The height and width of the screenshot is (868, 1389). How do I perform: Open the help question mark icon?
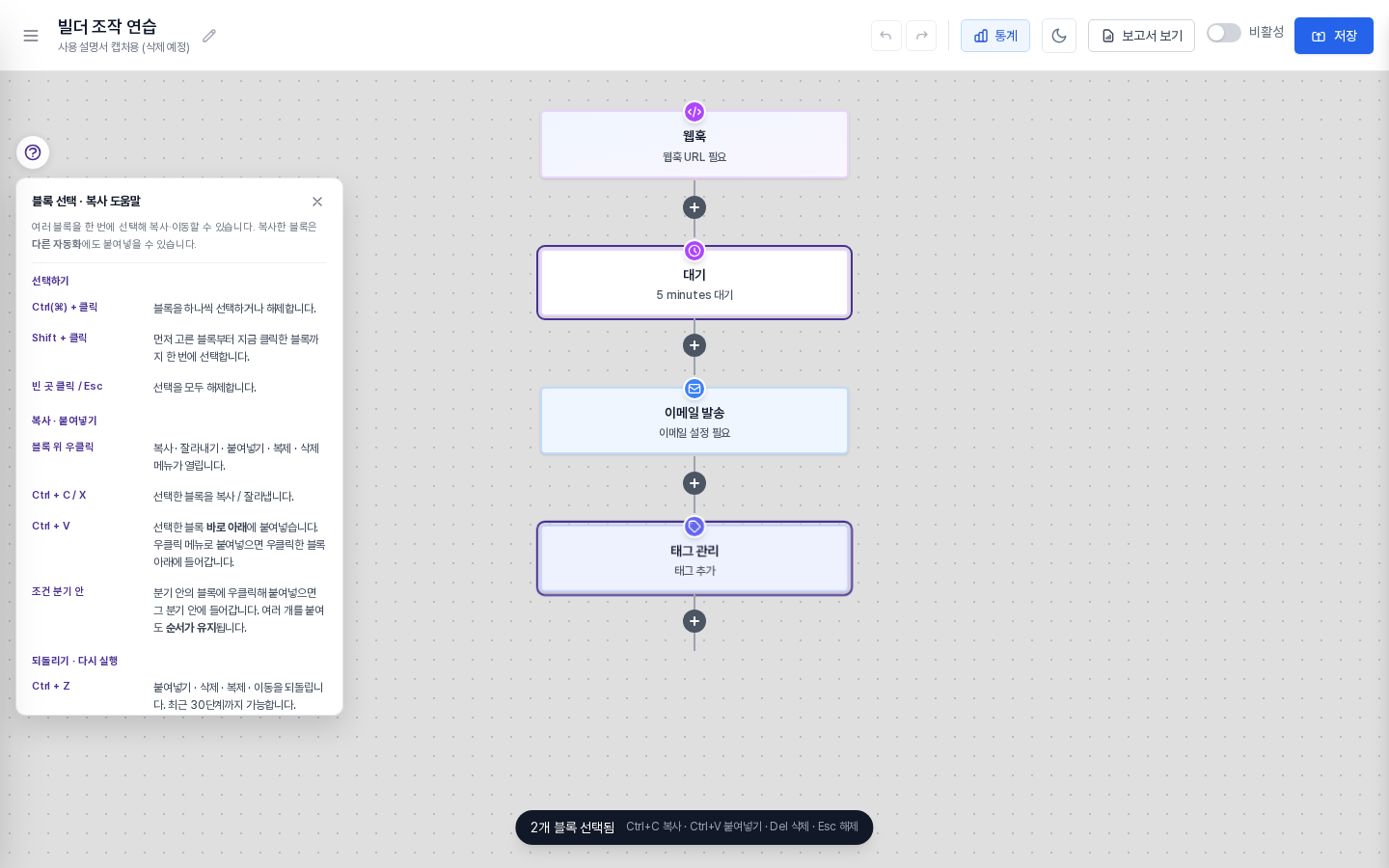[33, 152]
